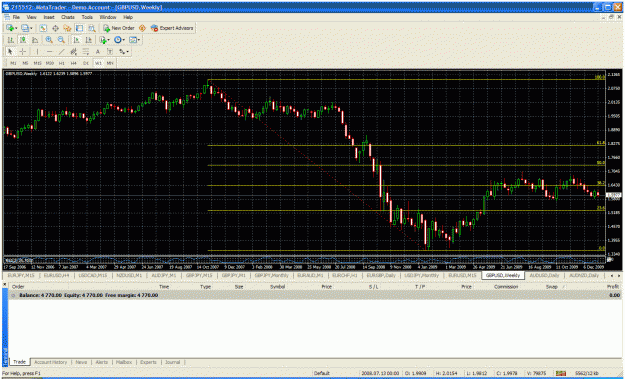625x379 pixels.
Task: Switch to the GBPJPY,Monthly chart tab
Action: click(271, 275)
